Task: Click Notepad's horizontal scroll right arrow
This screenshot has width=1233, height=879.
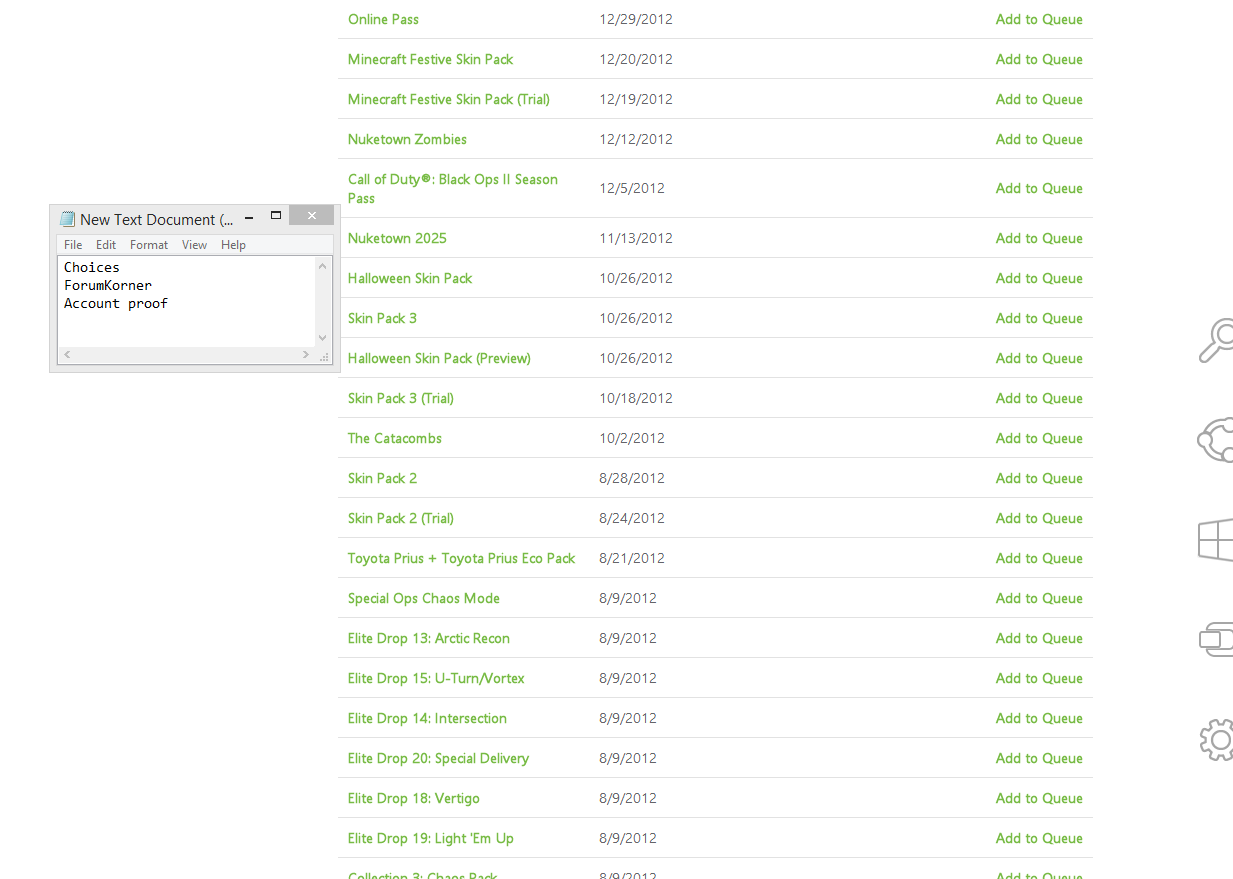Action: (306, 355)
